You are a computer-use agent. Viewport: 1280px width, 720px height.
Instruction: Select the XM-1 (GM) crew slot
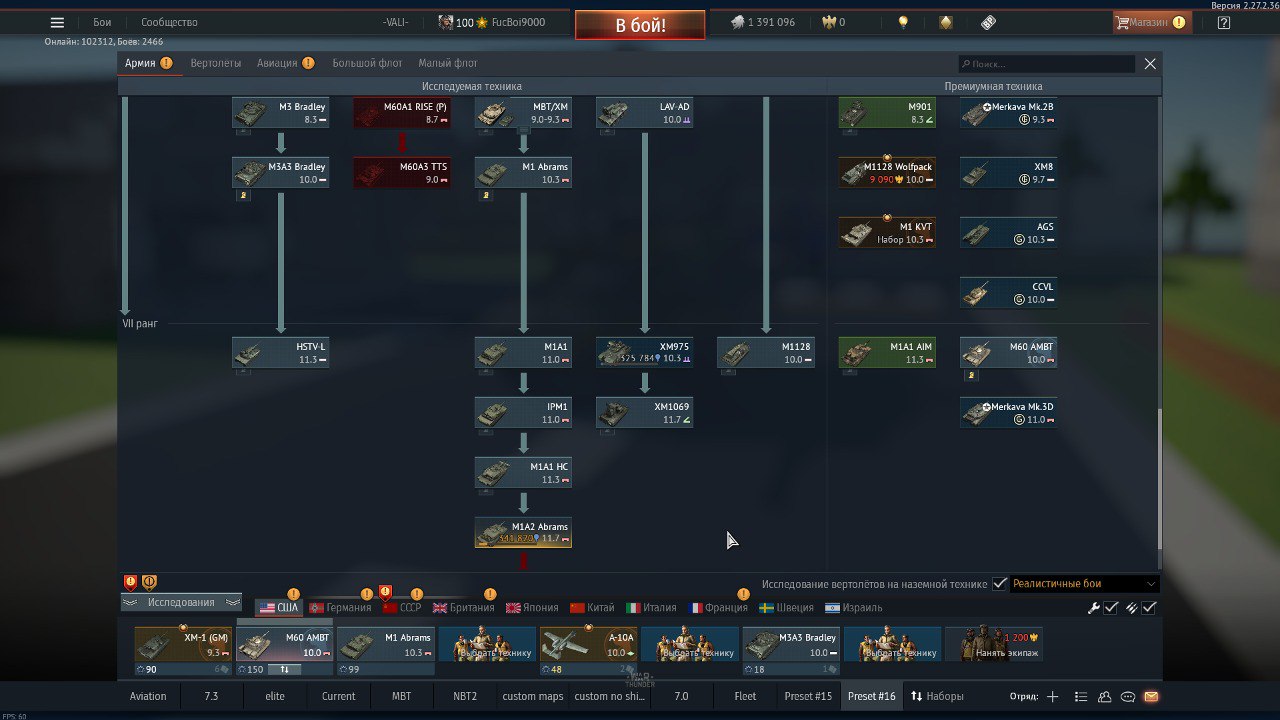tap(183, 644)
